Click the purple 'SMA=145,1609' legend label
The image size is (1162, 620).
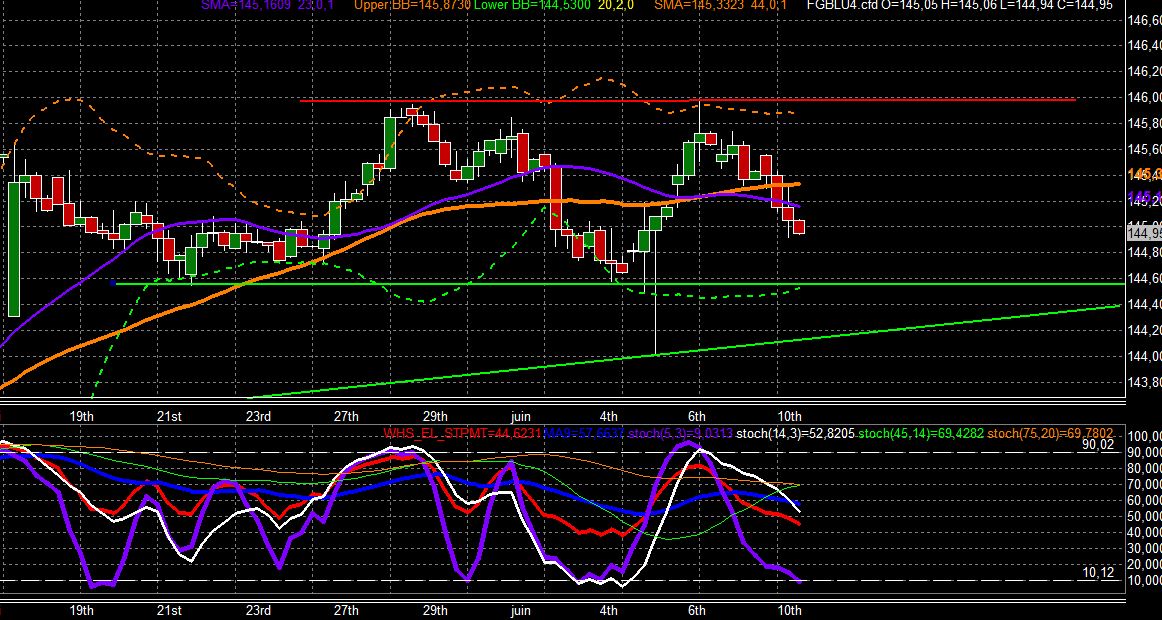(x=248, y=4)
